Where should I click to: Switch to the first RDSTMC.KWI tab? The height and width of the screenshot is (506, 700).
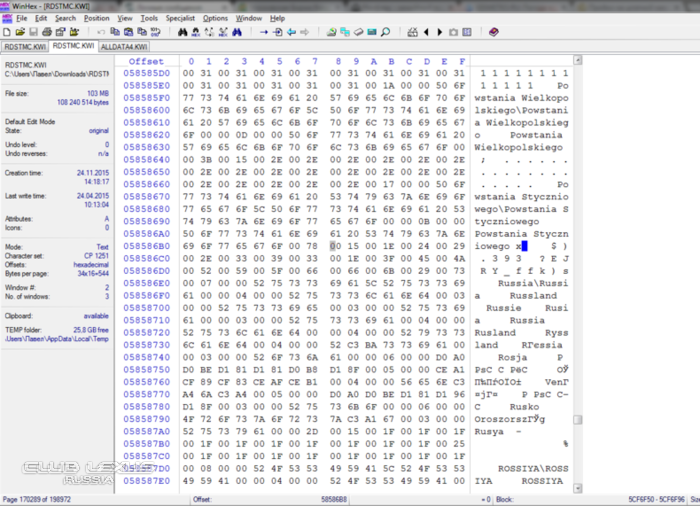pyautogui.click(x=22, y=46)
